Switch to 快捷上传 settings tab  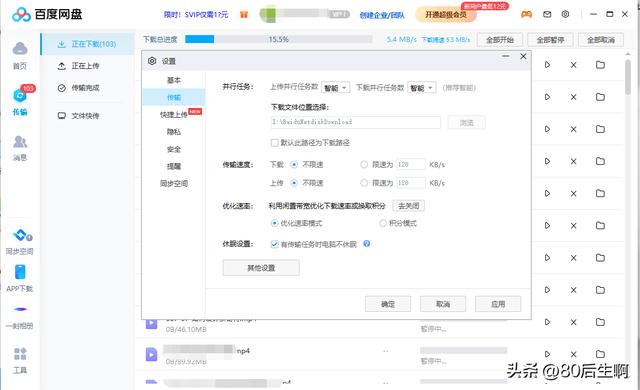173,115
